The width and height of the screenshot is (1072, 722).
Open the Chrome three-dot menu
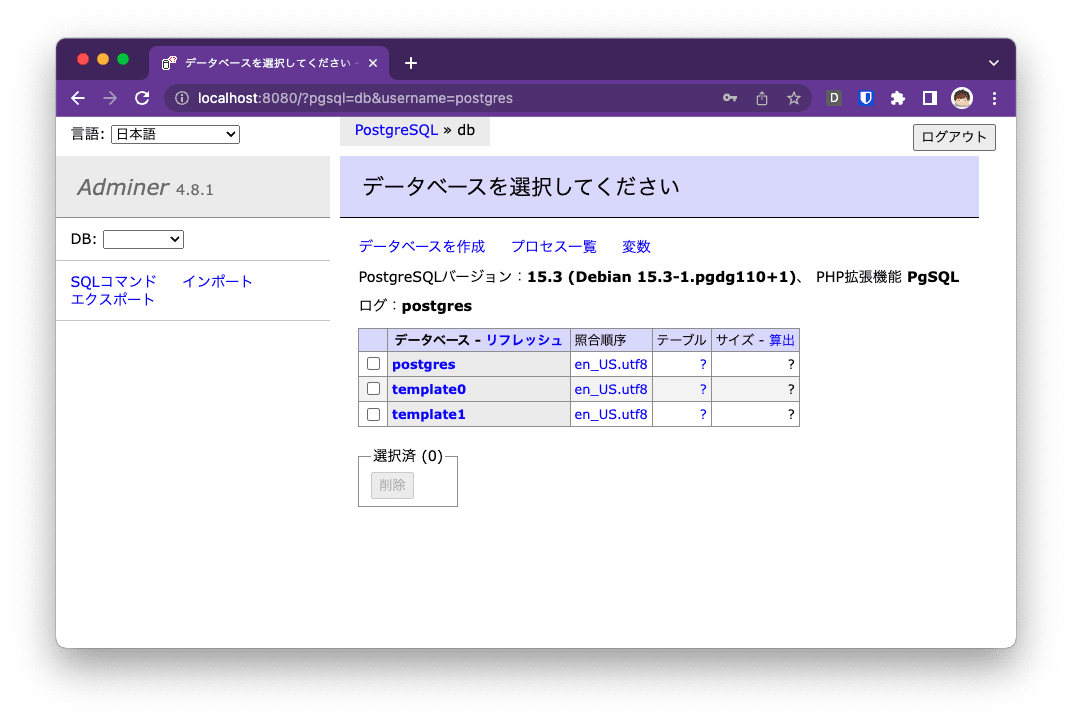tap(994, 98)
